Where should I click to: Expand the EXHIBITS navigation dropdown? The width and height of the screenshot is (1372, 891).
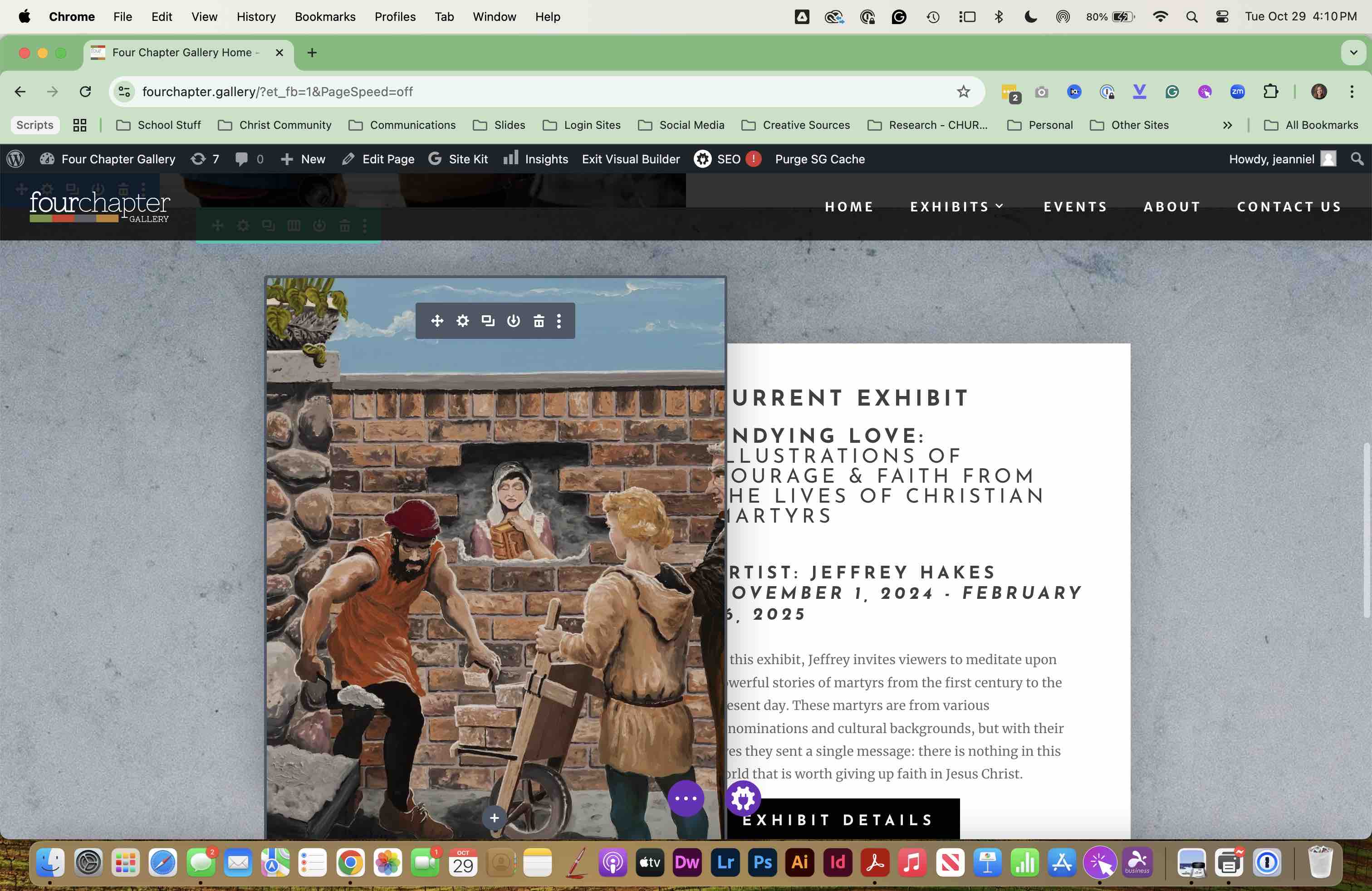pyautogui.click(x=957, y=206)
